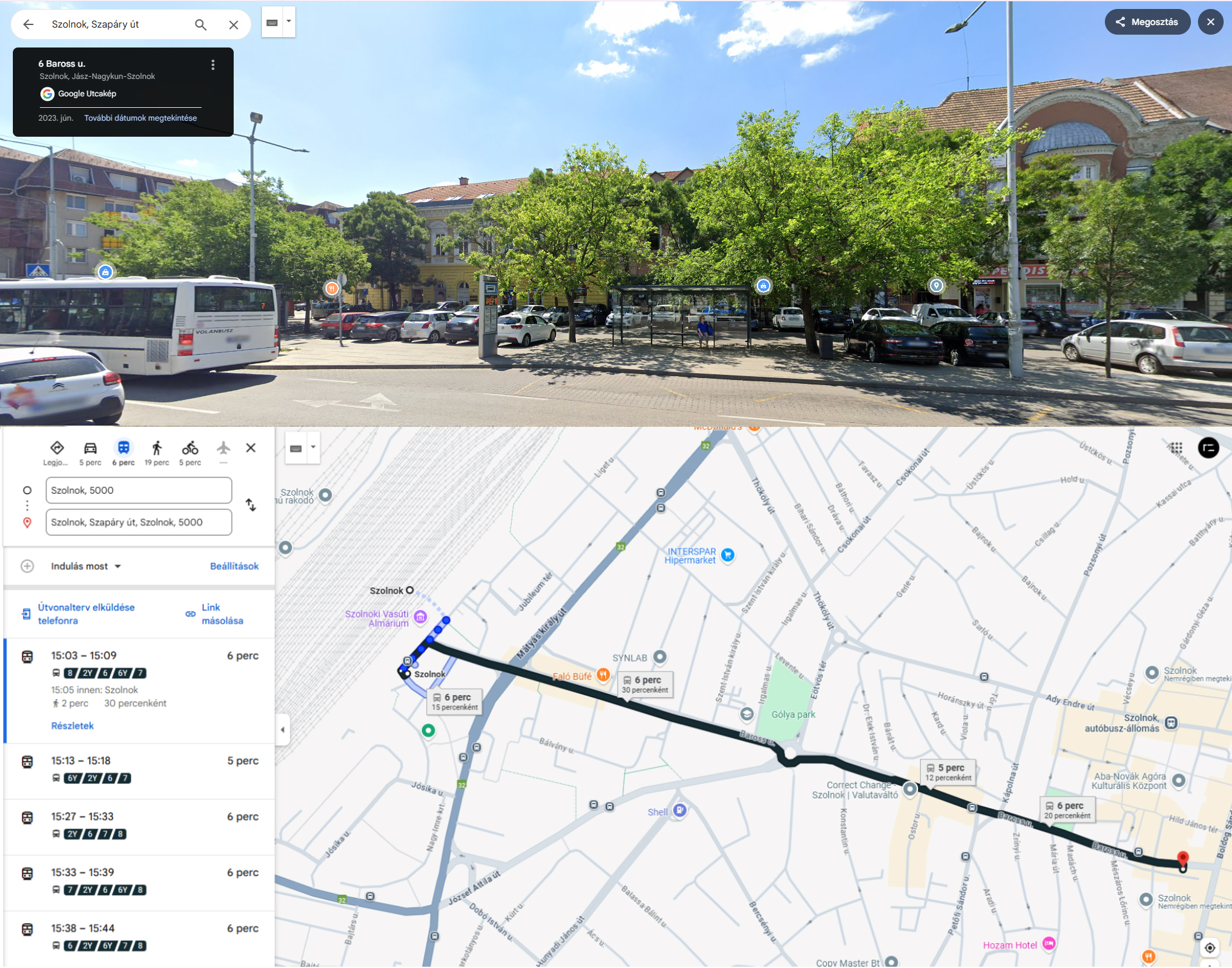The height and width of the screenshot is (968, 1232).
Task: Open the Indulás most departure dropdown
Action: pyautogui.click(x=86, y=566)
